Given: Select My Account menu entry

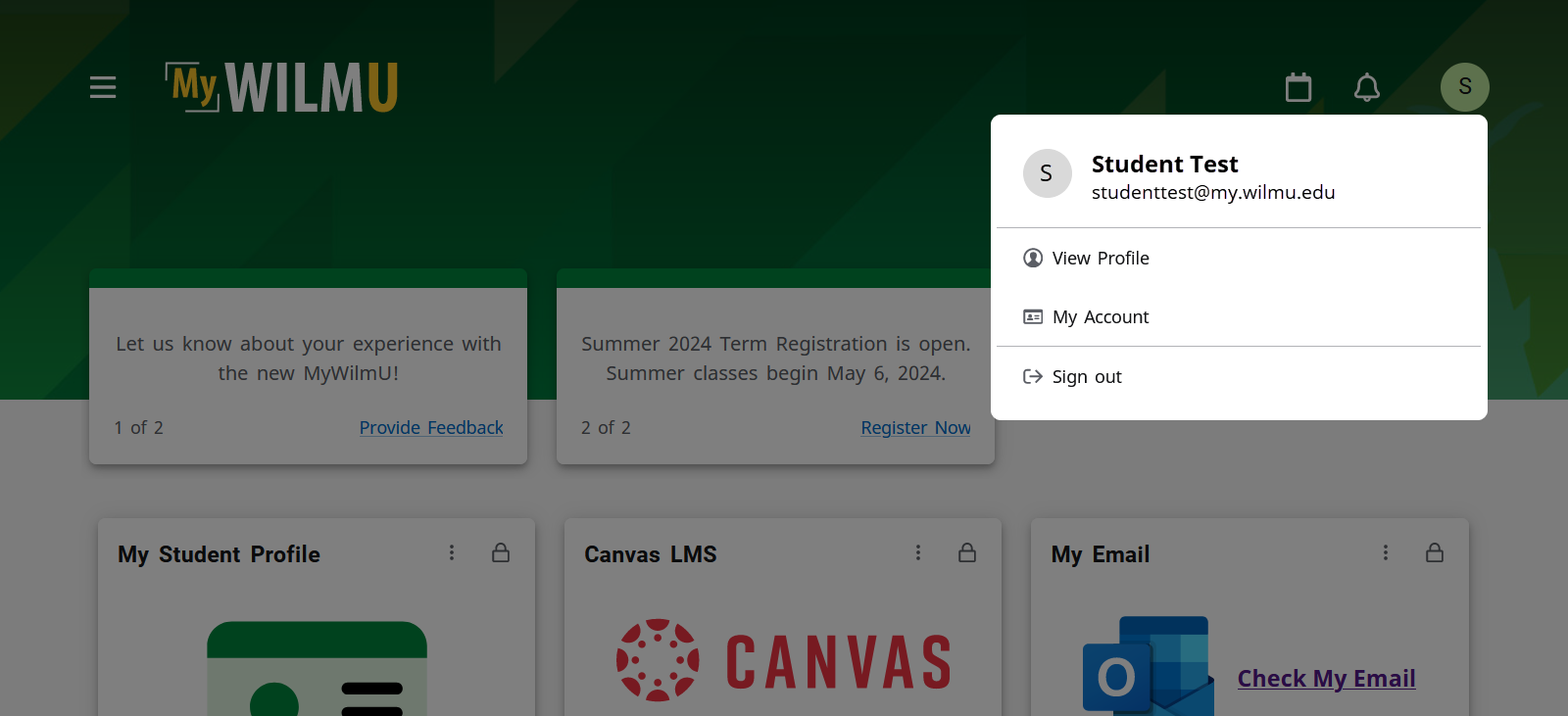Looking at the screenshot, I should [1239, 316].
